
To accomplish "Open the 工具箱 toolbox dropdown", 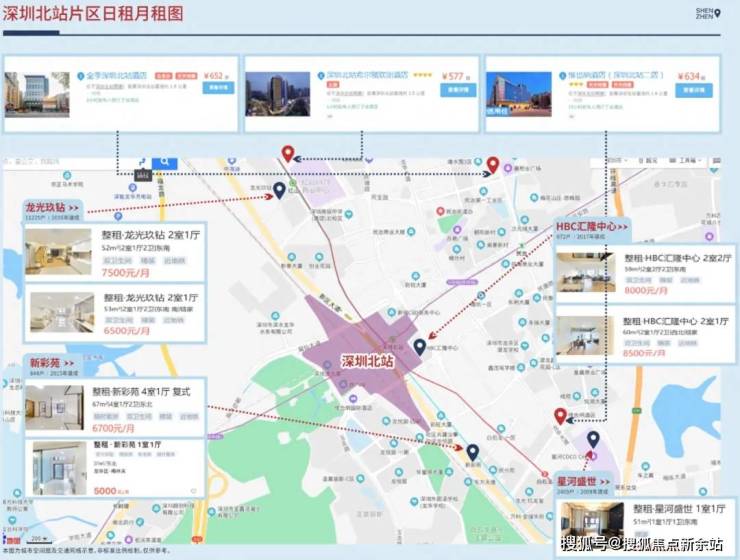I will click(x=685, y=161).
